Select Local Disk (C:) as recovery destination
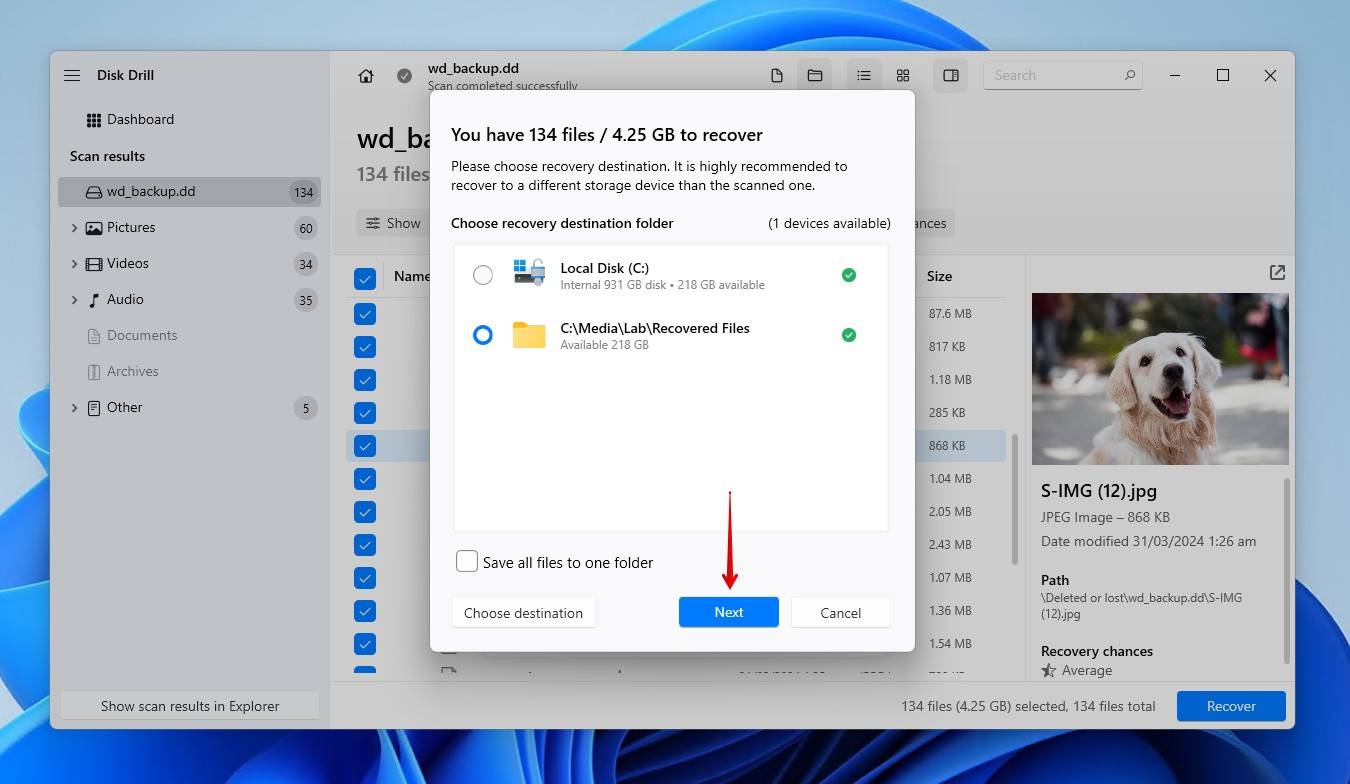This screenshot has height=784, width=1350. point(483,274)
